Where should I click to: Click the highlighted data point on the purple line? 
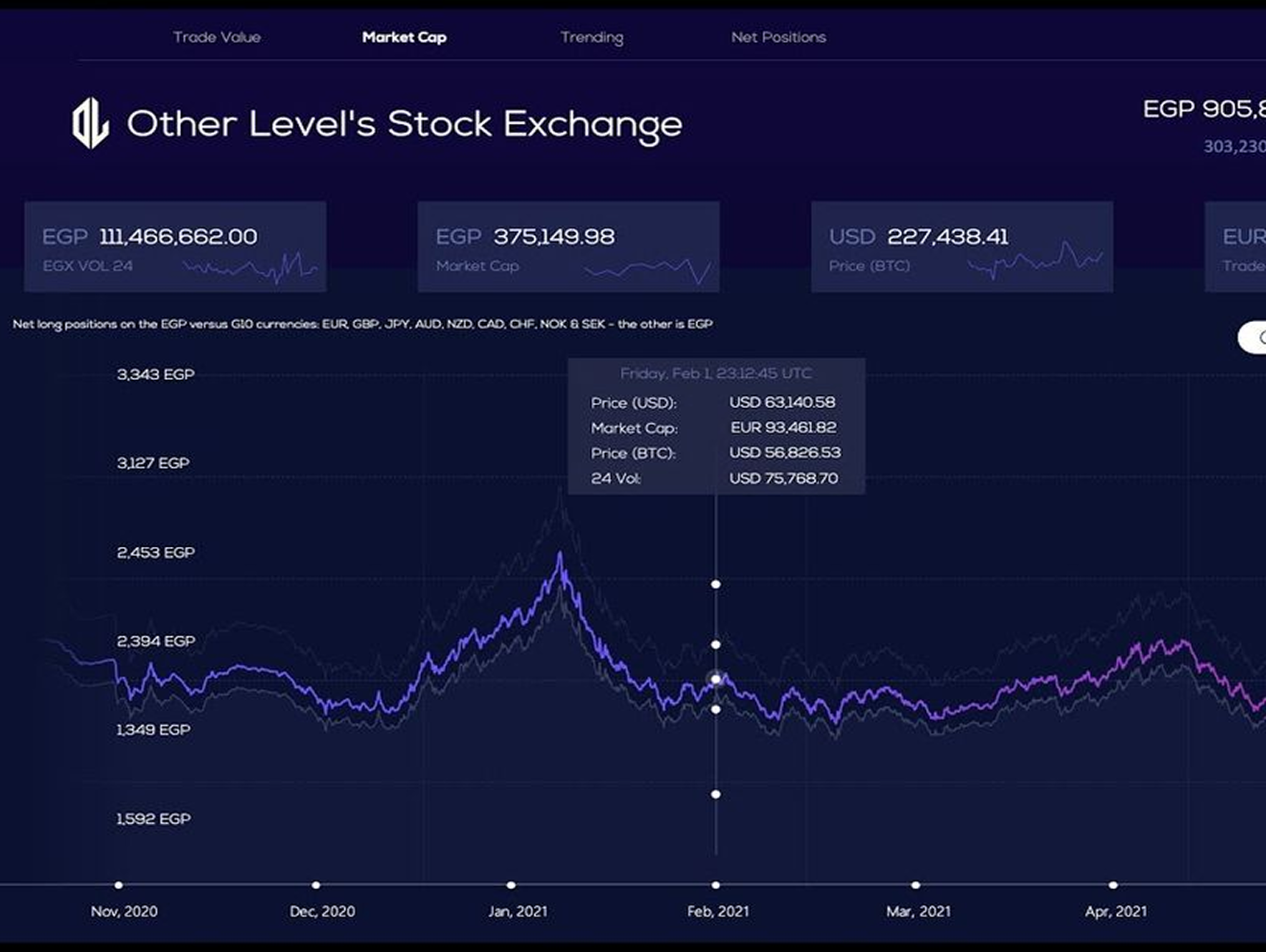(x=715, y=679)
